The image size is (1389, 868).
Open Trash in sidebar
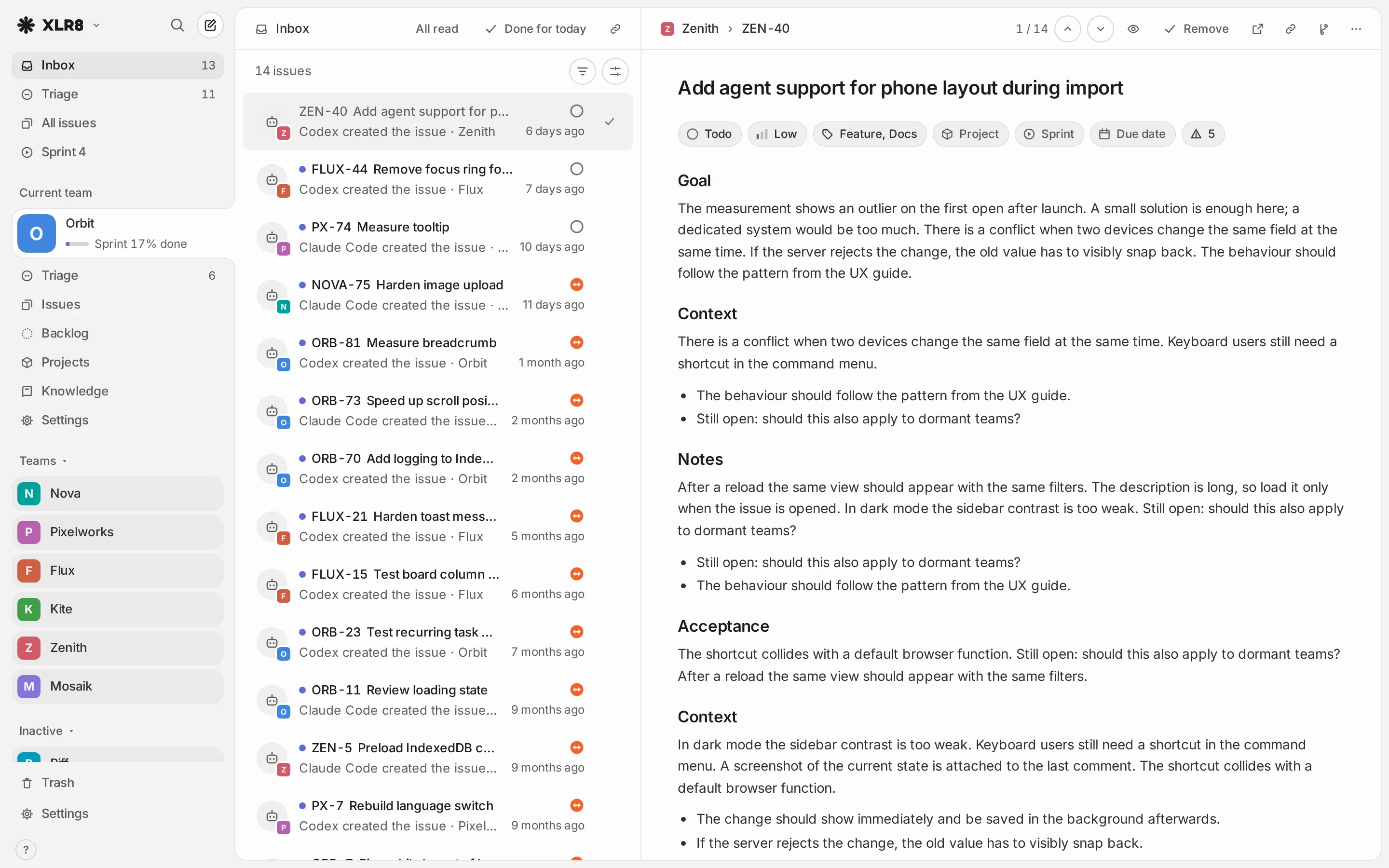pos(117,783)
